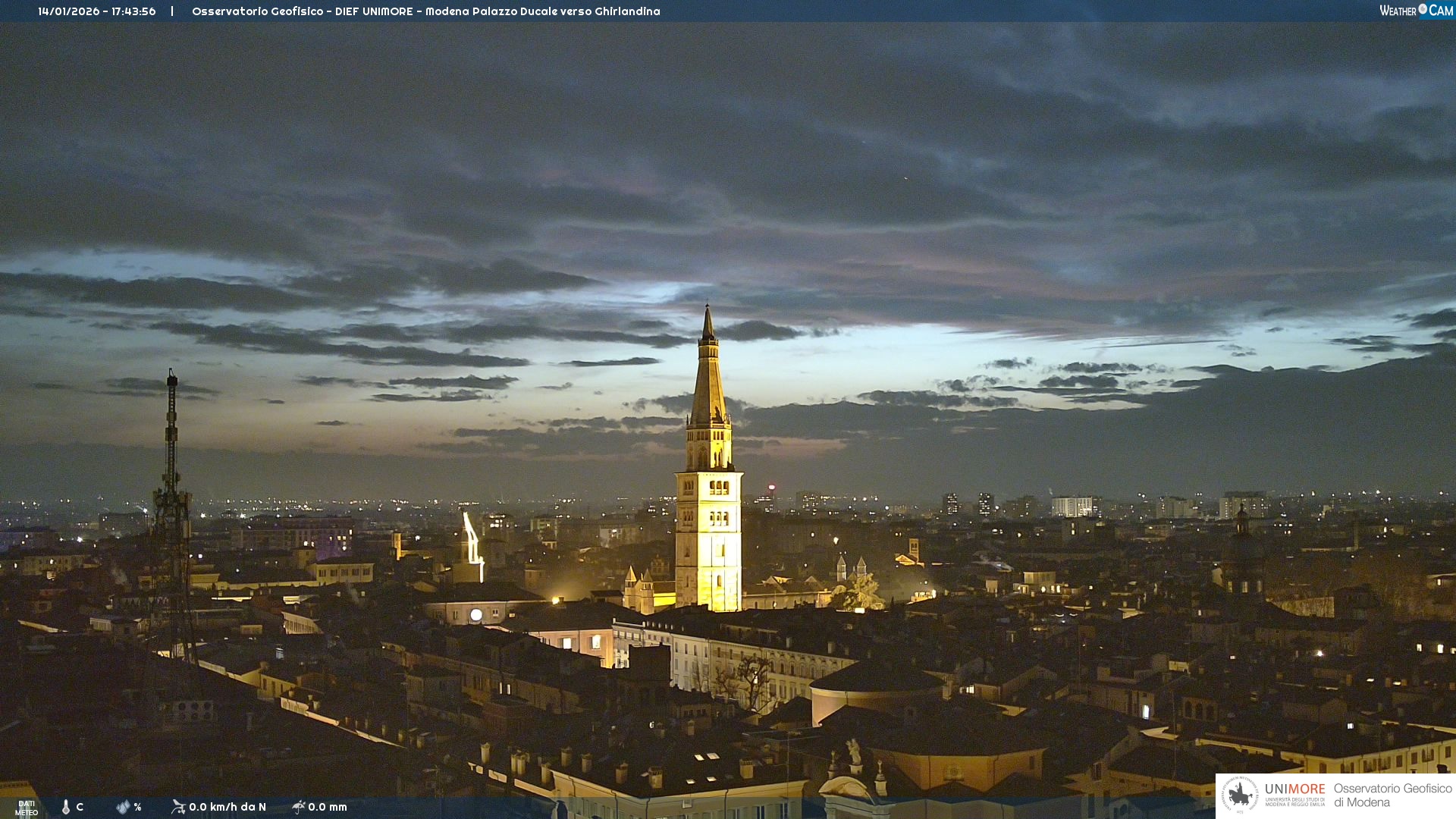Click the UNIMORE logo text

click(x=1294, y=789)
